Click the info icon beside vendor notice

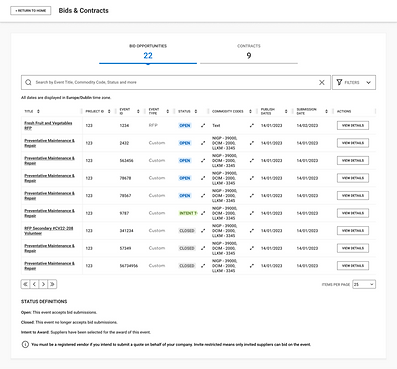pos(25,344)
